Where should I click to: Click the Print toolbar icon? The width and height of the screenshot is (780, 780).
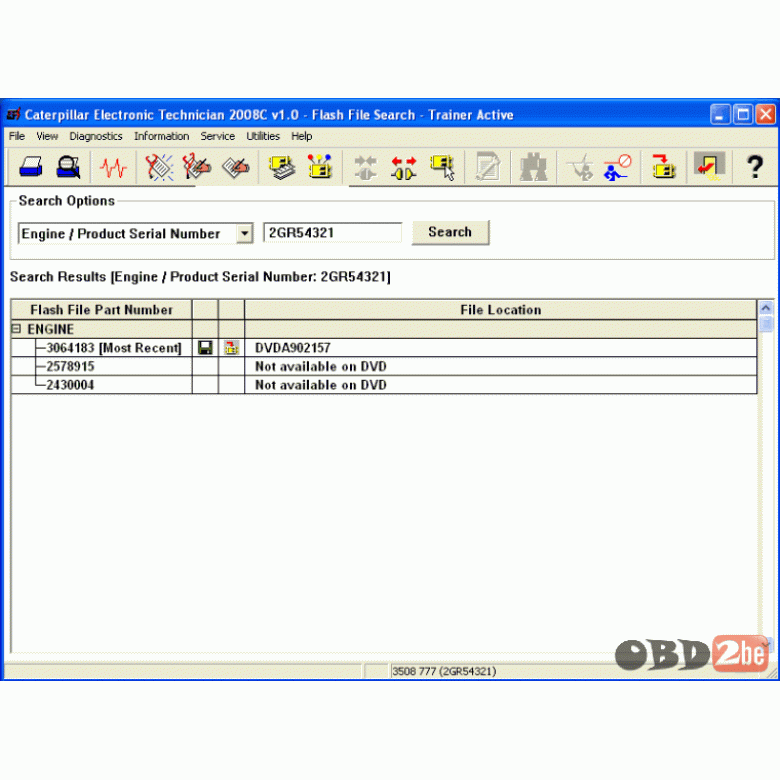coord(31,167)
